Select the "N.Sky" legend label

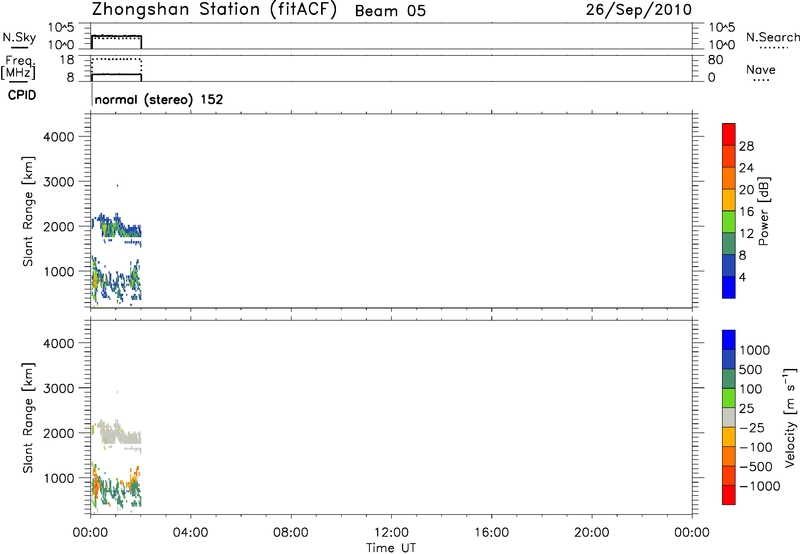19,37
